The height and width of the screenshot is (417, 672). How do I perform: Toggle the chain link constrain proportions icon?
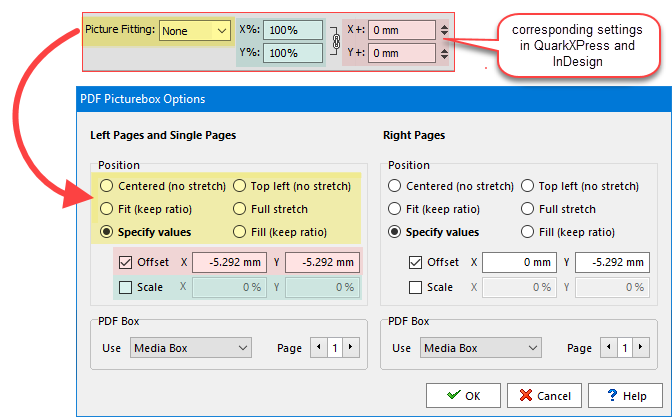click(336, 42)
